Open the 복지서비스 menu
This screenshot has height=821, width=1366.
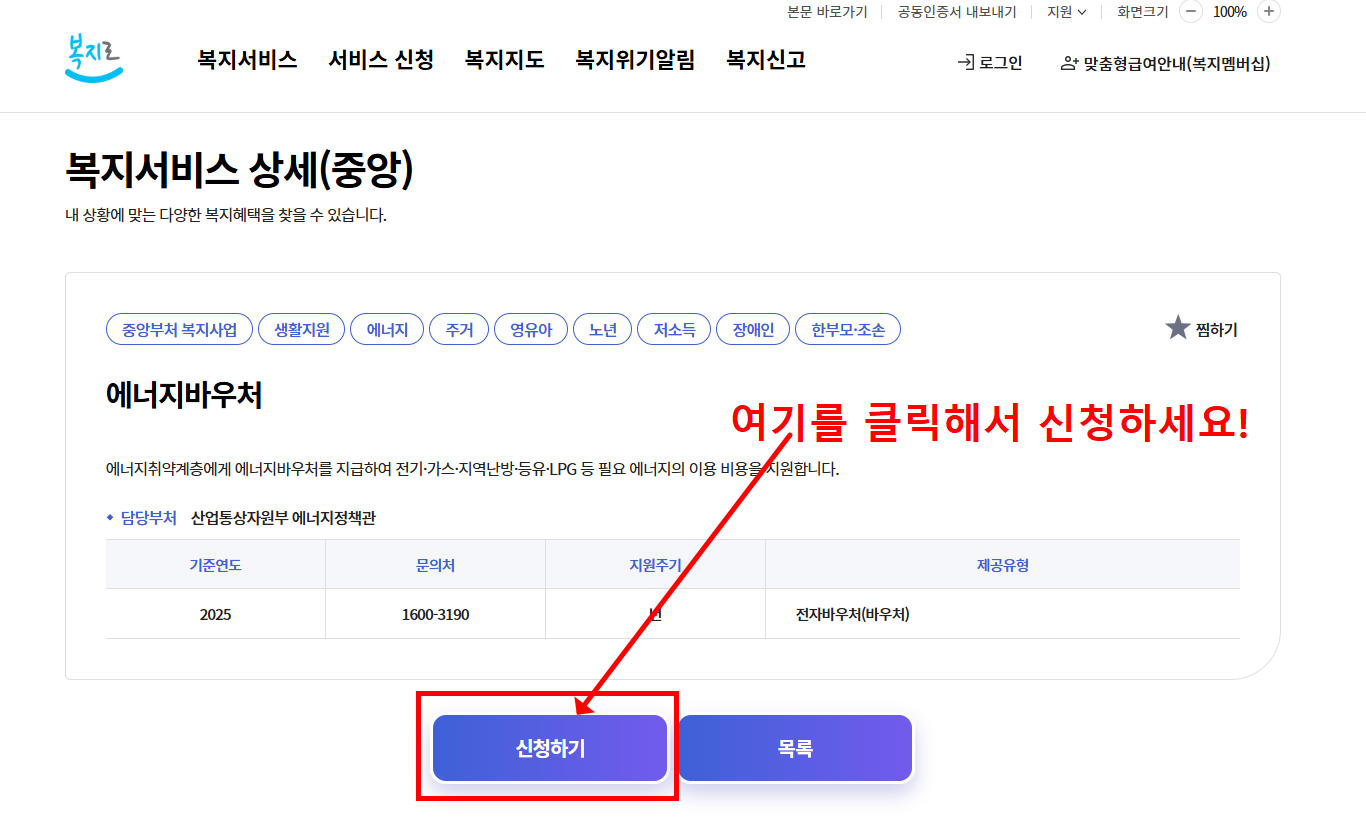point(246,60)
